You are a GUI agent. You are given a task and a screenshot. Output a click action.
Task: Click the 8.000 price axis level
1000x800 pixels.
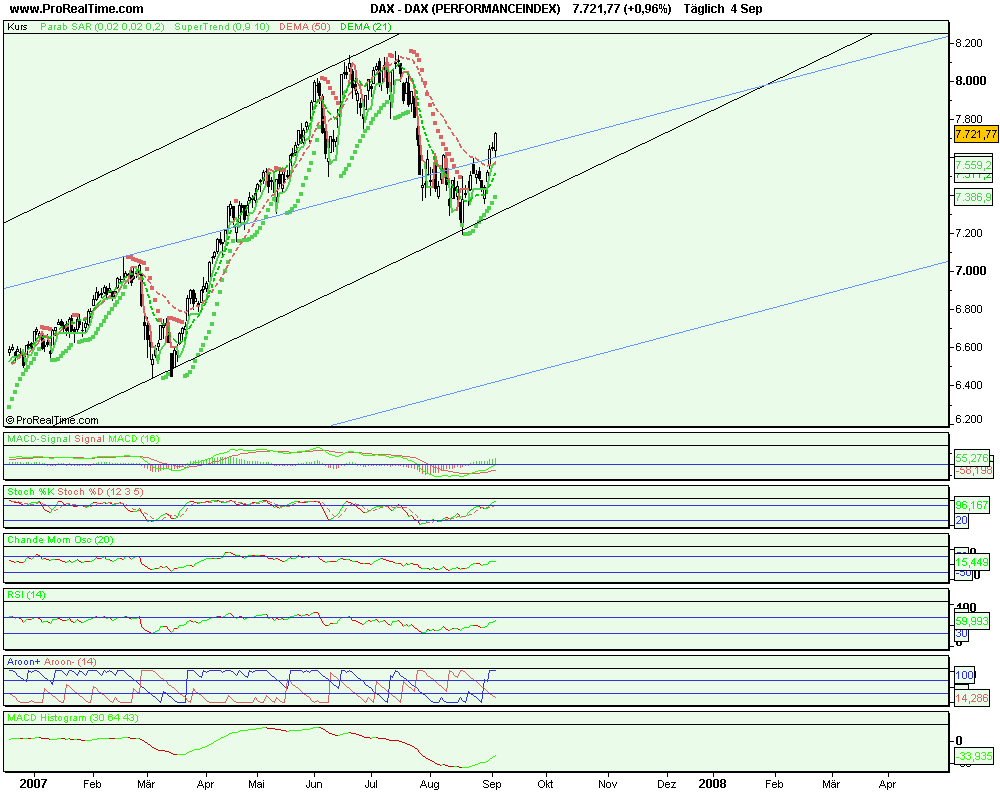click(x=970, y=81)
